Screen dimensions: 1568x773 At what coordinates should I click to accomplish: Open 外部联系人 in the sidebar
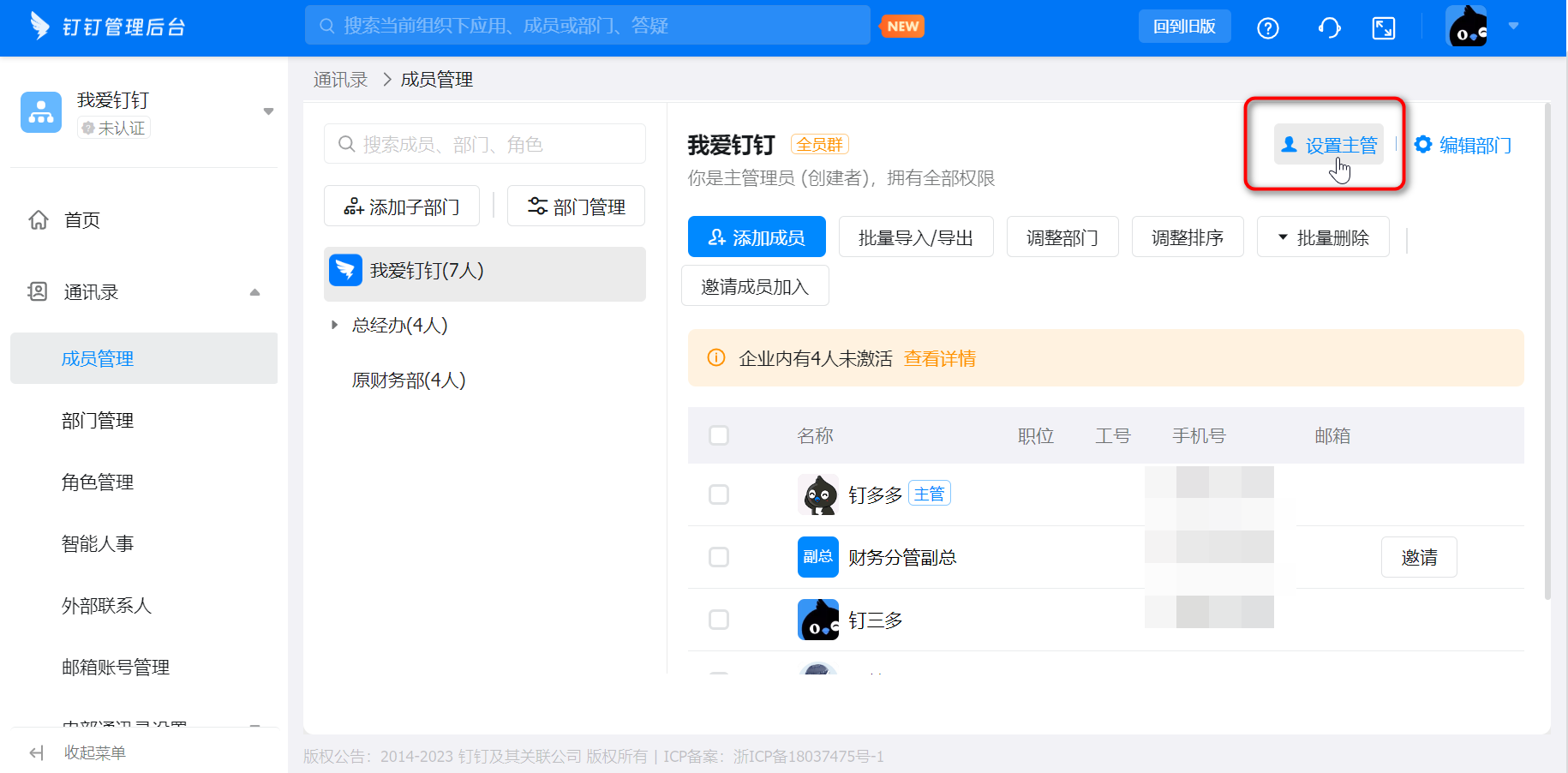pos(106,606)
